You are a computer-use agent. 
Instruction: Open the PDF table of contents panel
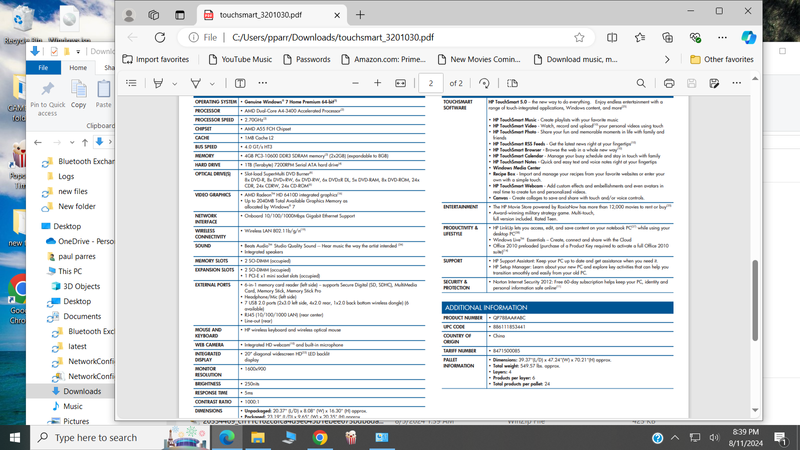tap(131, 83)
